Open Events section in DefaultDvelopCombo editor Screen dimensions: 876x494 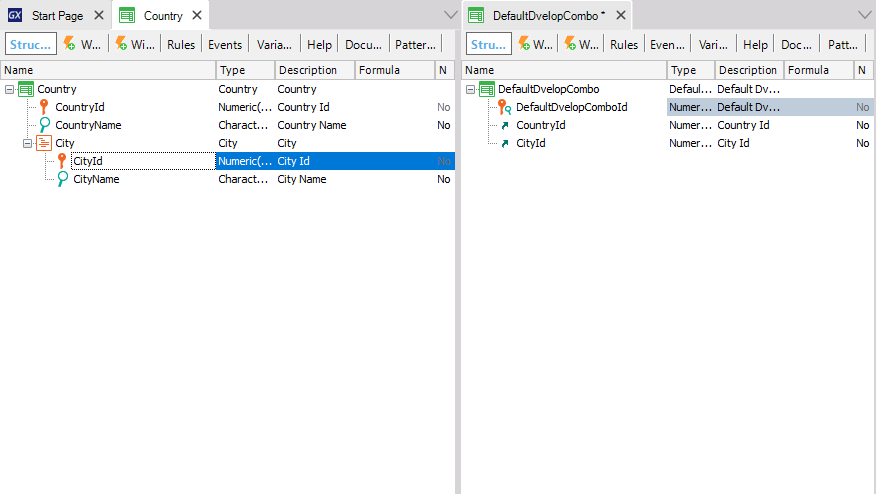tap(667, 44)
